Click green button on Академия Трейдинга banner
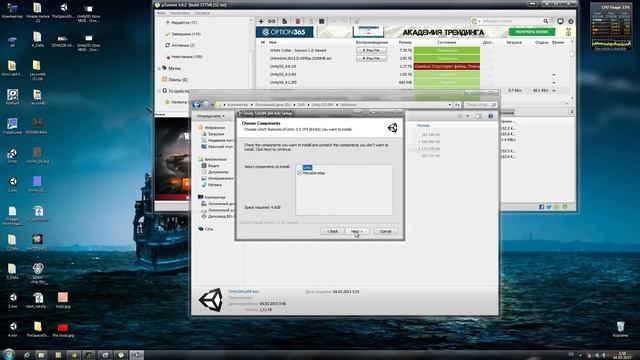This screenshot has width=640, height=360. pos(532,32)
